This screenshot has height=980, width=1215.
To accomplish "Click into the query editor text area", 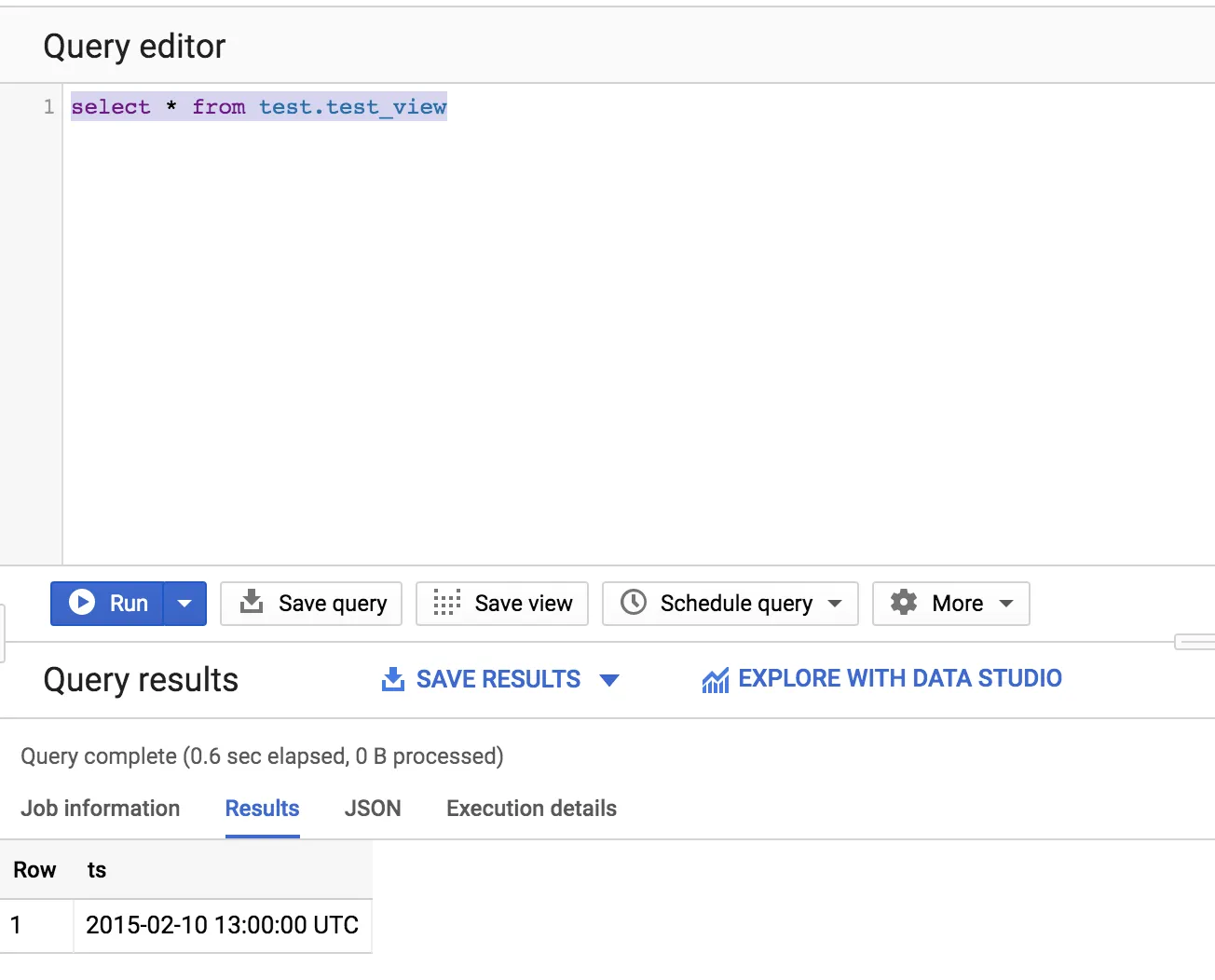I will 639,326.
